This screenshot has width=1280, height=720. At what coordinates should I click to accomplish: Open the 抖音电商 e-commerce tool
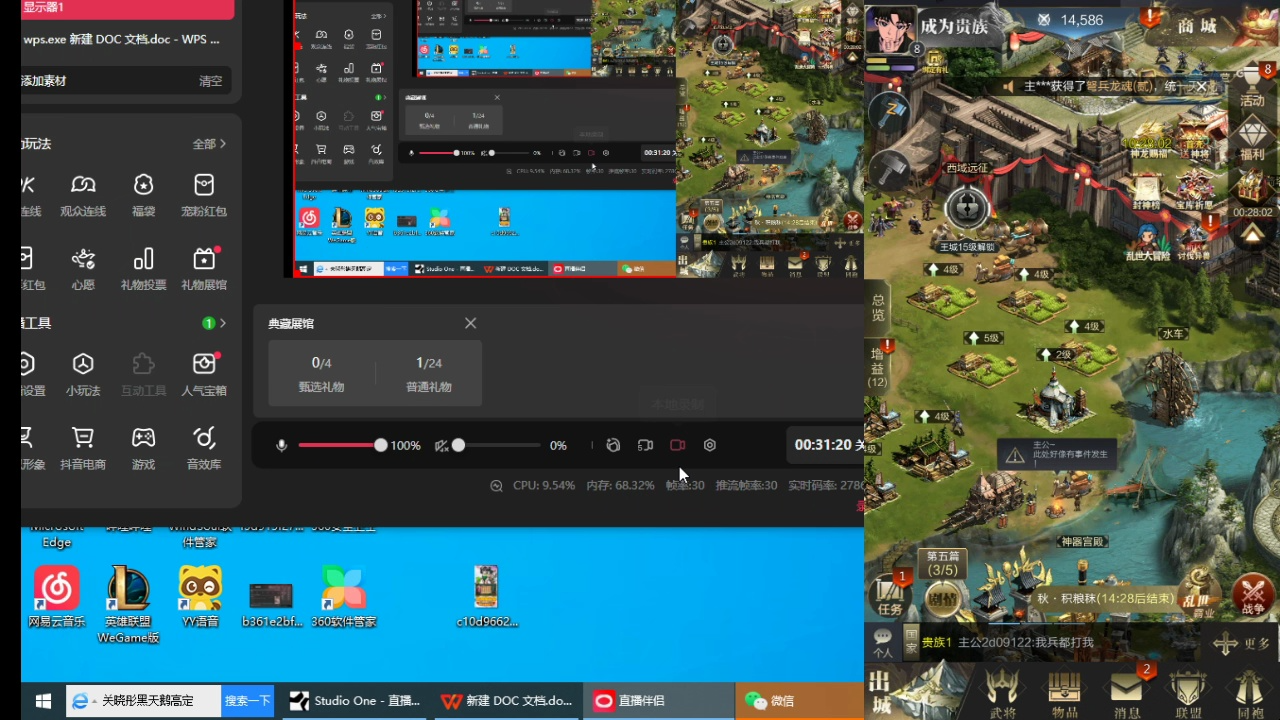pyautogui.click(x=83, y=448)
